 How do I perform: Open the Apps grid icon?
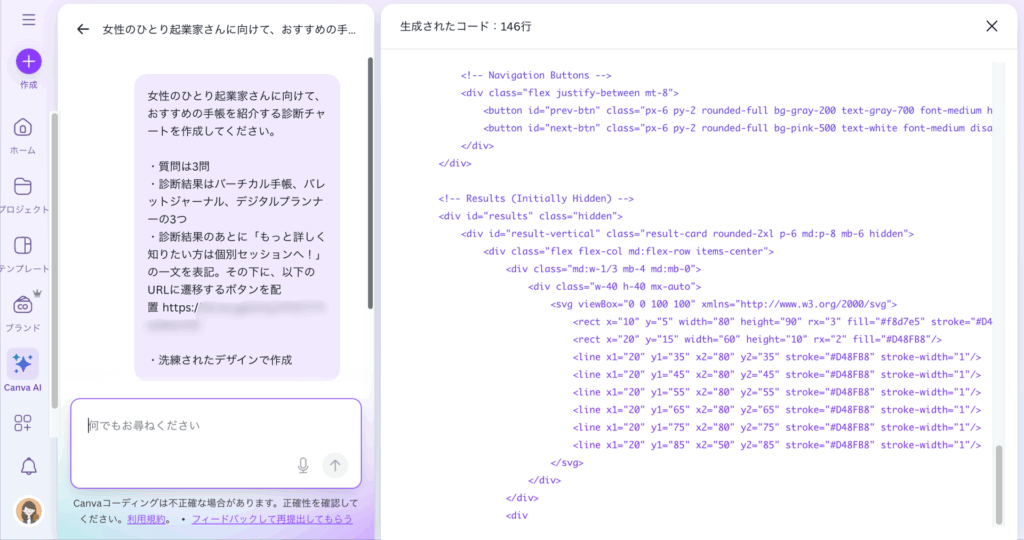point(23,423)
